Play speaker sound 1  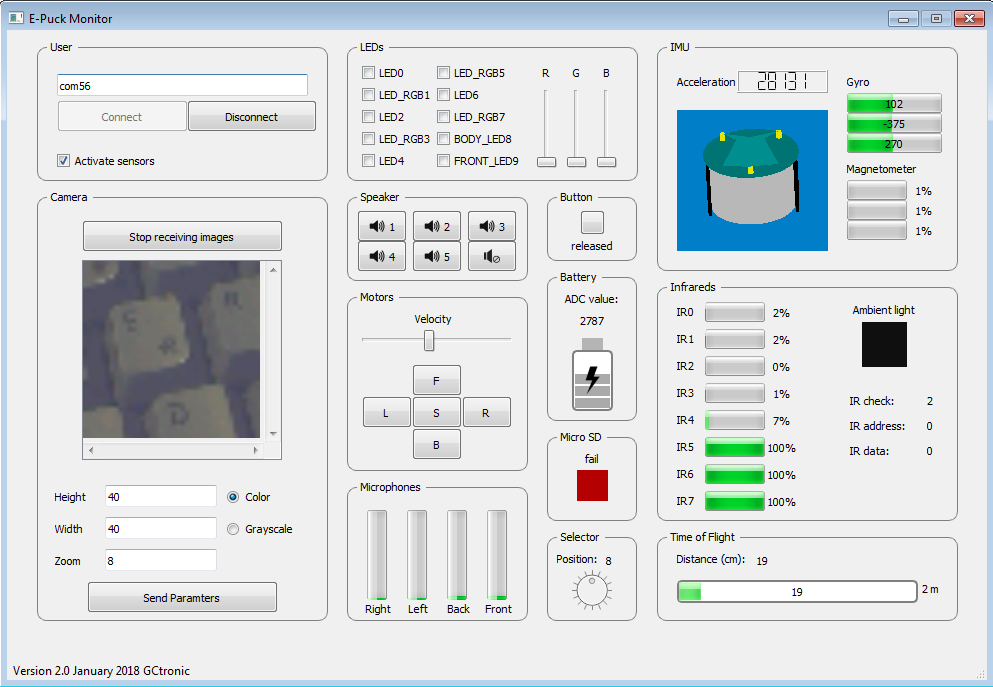pyautogui.click(x=382, y=227)
